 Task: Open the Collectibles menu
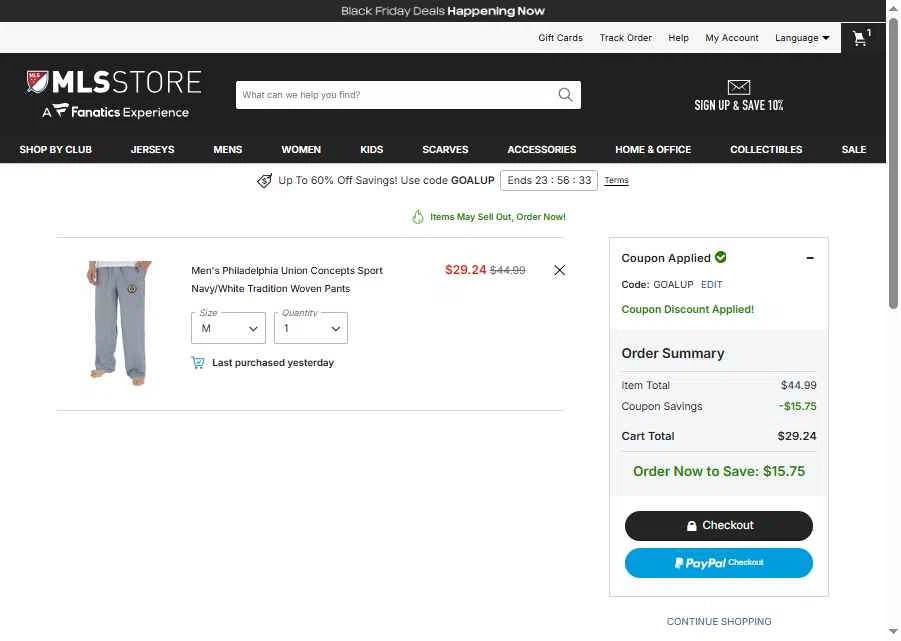pos(766,149)
